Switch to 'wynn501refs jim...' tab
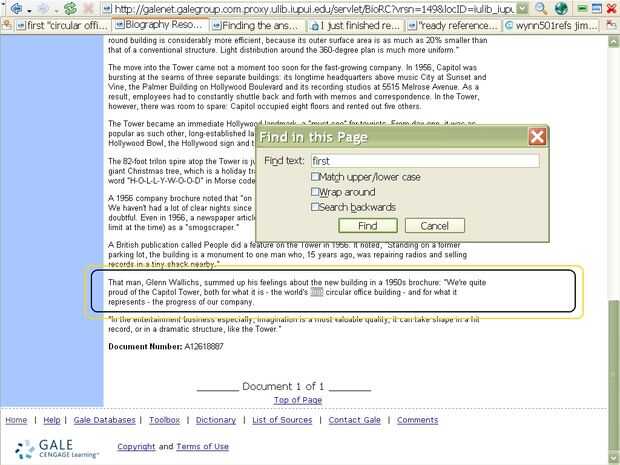The height and width of the screenshot is (465, 620). [x=551, y=26]
